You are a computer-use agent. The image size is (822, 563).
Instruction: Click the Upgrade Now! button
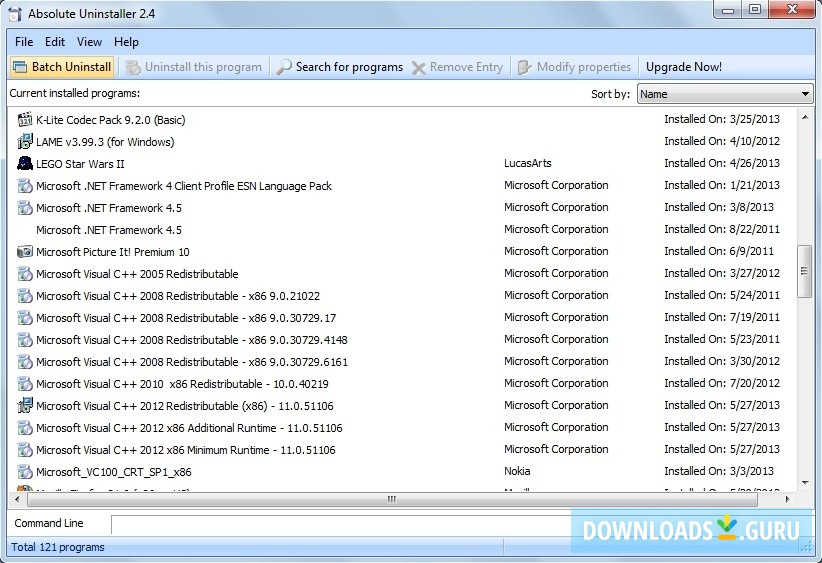pos(684,67)
